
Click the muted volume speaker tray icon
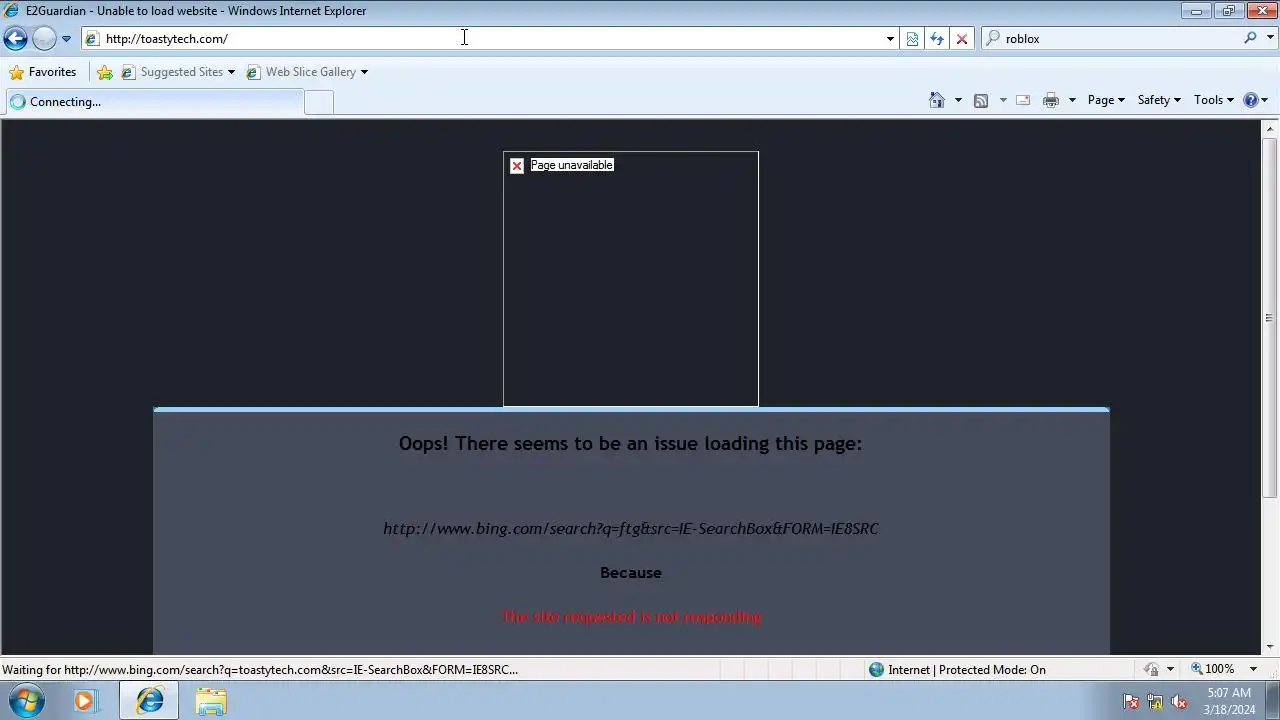[x=1179, y=702]
